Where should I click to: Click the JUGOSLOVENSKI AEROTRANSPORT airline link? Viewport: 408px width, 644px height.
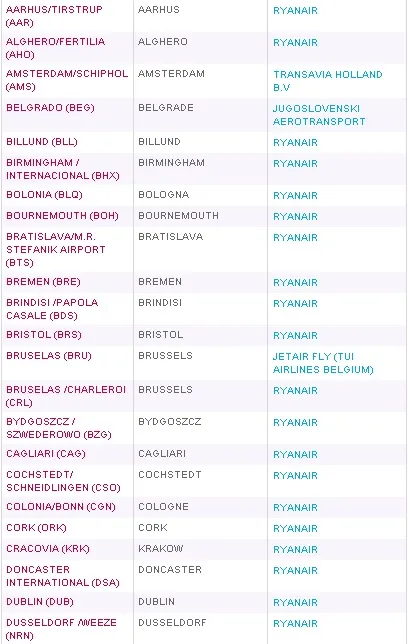319,115
